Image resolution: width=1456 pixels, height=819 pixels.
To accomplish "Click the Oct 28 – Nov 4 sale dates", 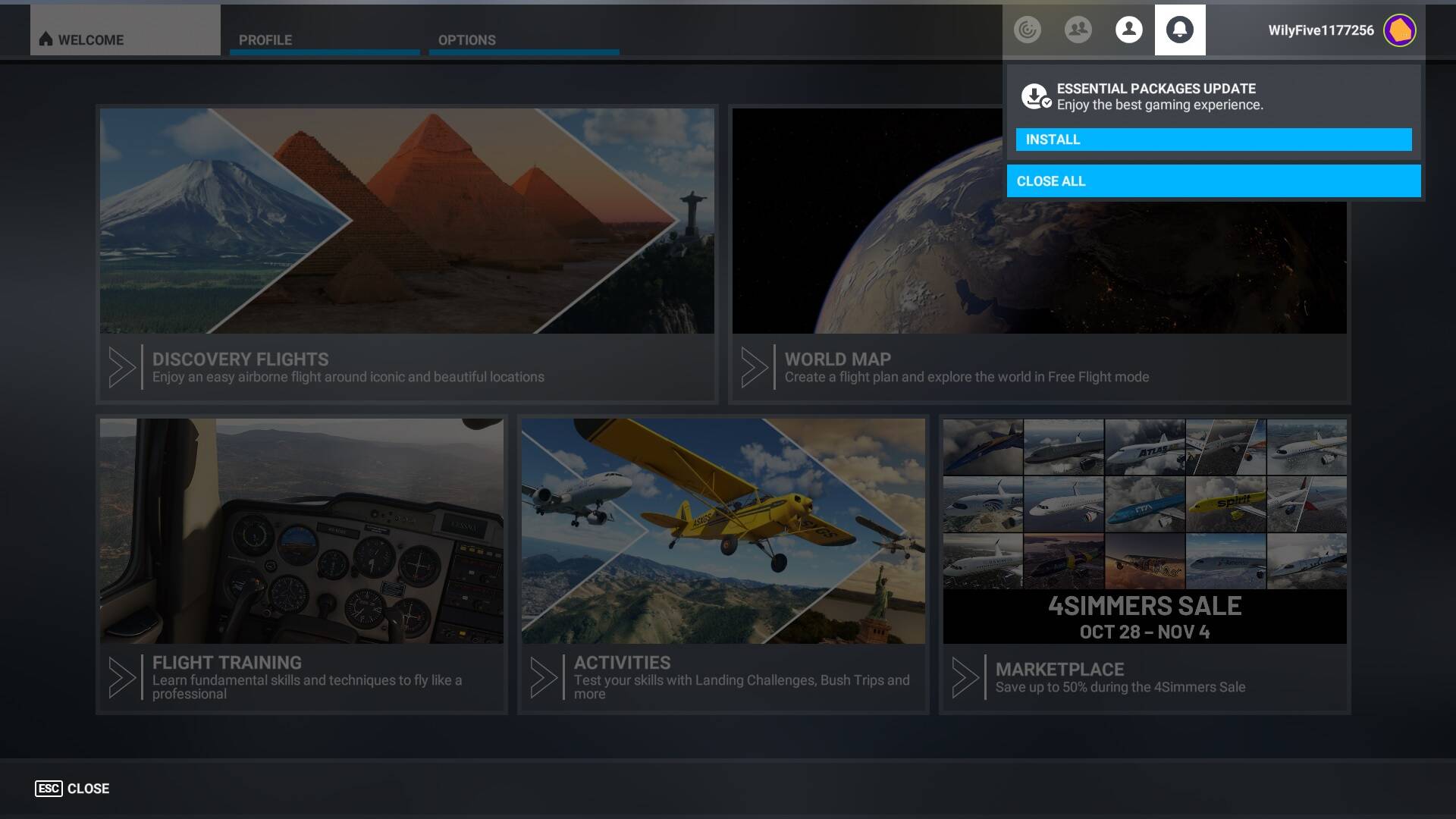I will point(1145,632).
